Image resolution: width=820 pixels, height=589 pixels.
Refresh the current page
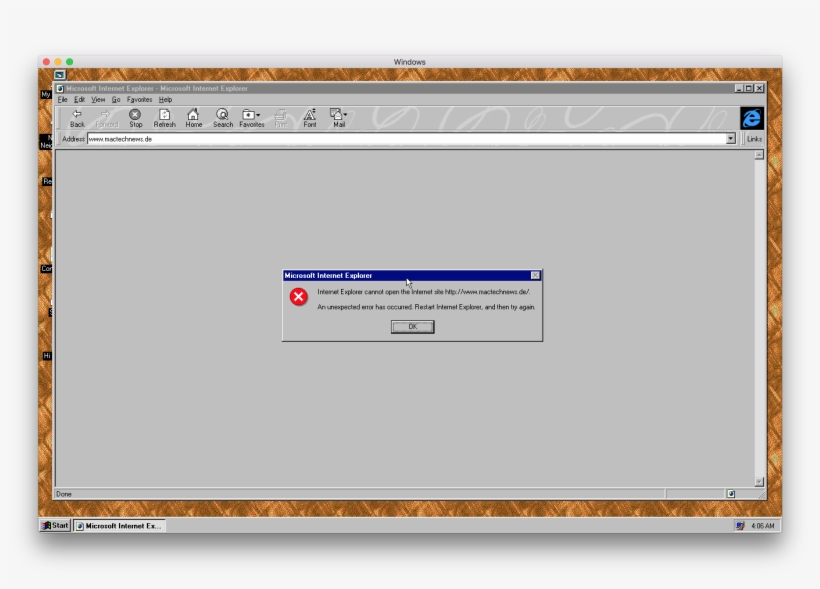165,118
